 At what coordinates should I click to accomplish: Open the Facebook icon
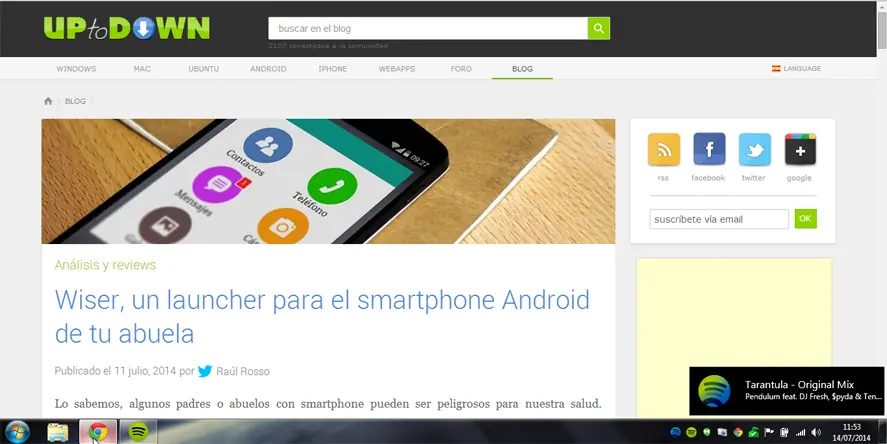709,149
